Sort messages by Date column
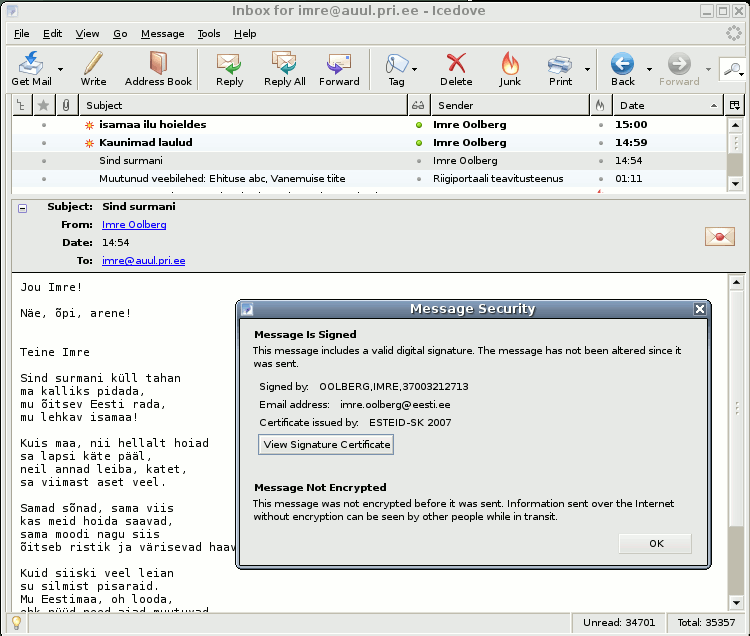This screenshot has height=636, width=750. [668, 105]
